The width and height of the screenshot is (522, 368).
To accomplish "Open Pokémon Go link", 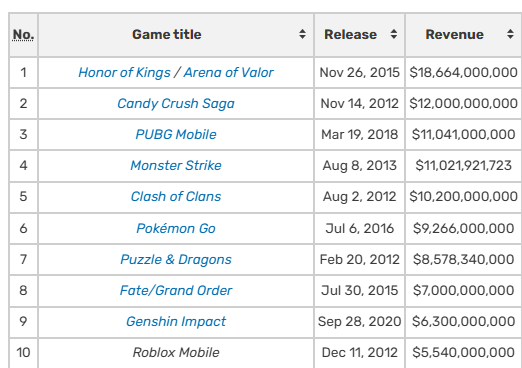I will tap(176, 228).
